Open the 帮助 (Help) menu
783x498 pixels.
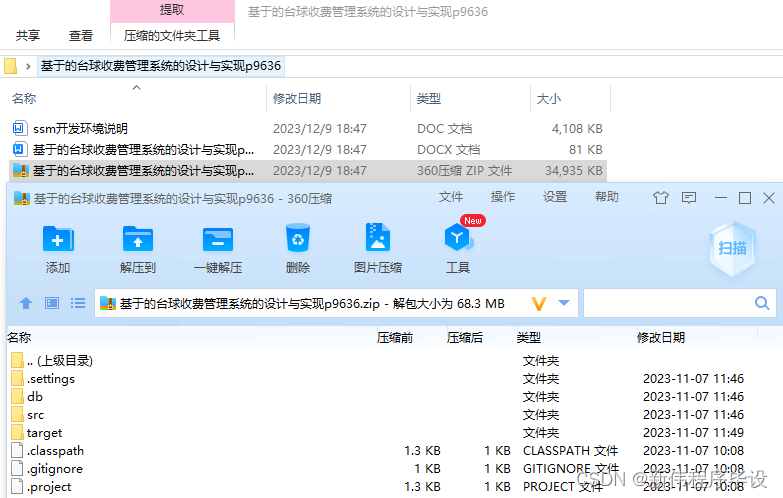607,197
